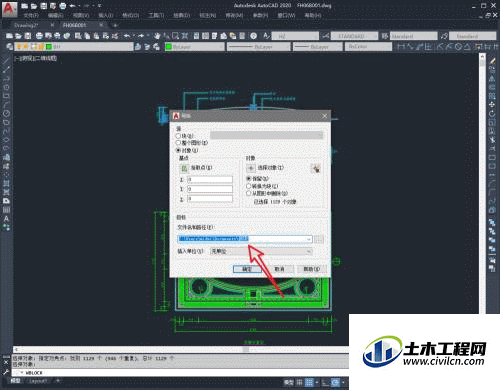This screenshot has width=500, height=390.
Task: Click the Y coordinate input field
Action: click(210, 189)
